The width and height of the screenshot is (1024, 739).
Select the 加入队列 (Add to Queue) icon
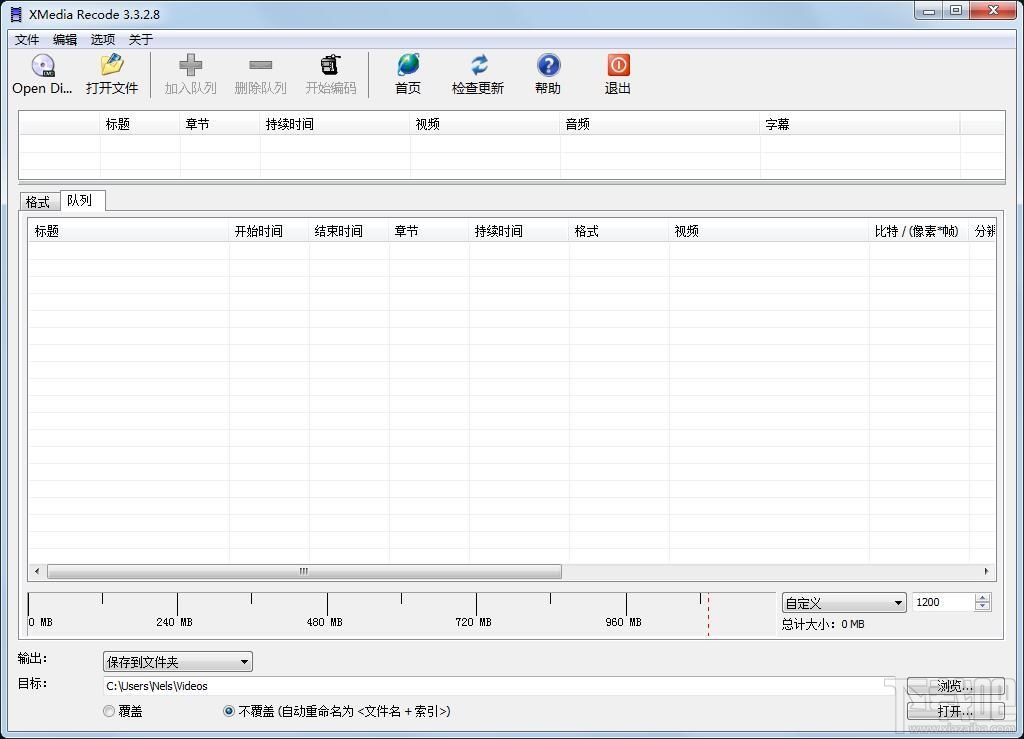[190, 70]
